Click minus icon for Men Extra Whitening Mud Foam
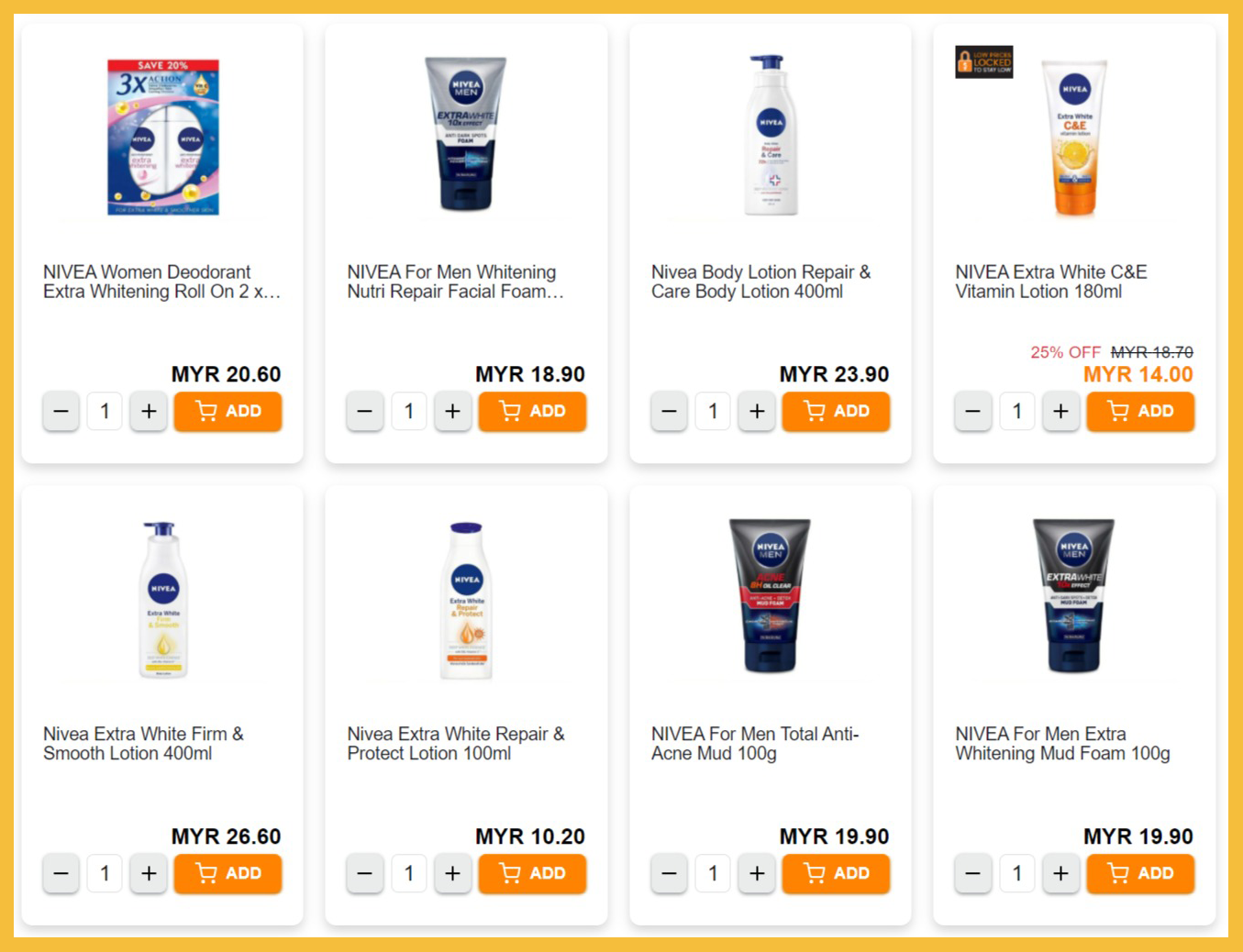Screen dimensions: 1243x952 (973, 873)
